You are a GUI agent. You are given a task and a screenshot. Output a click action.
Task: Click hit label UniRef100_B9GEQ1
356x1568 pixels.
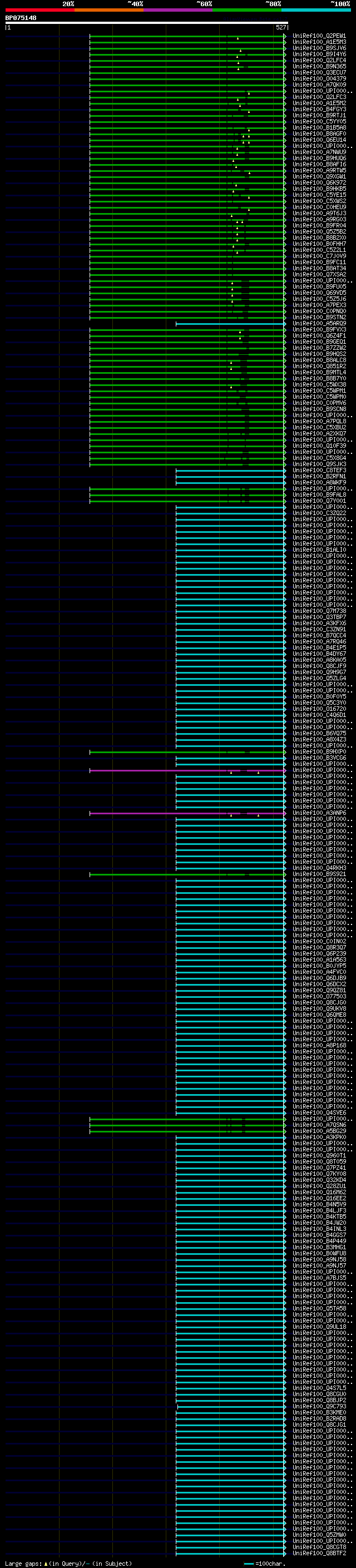[319, 342]
